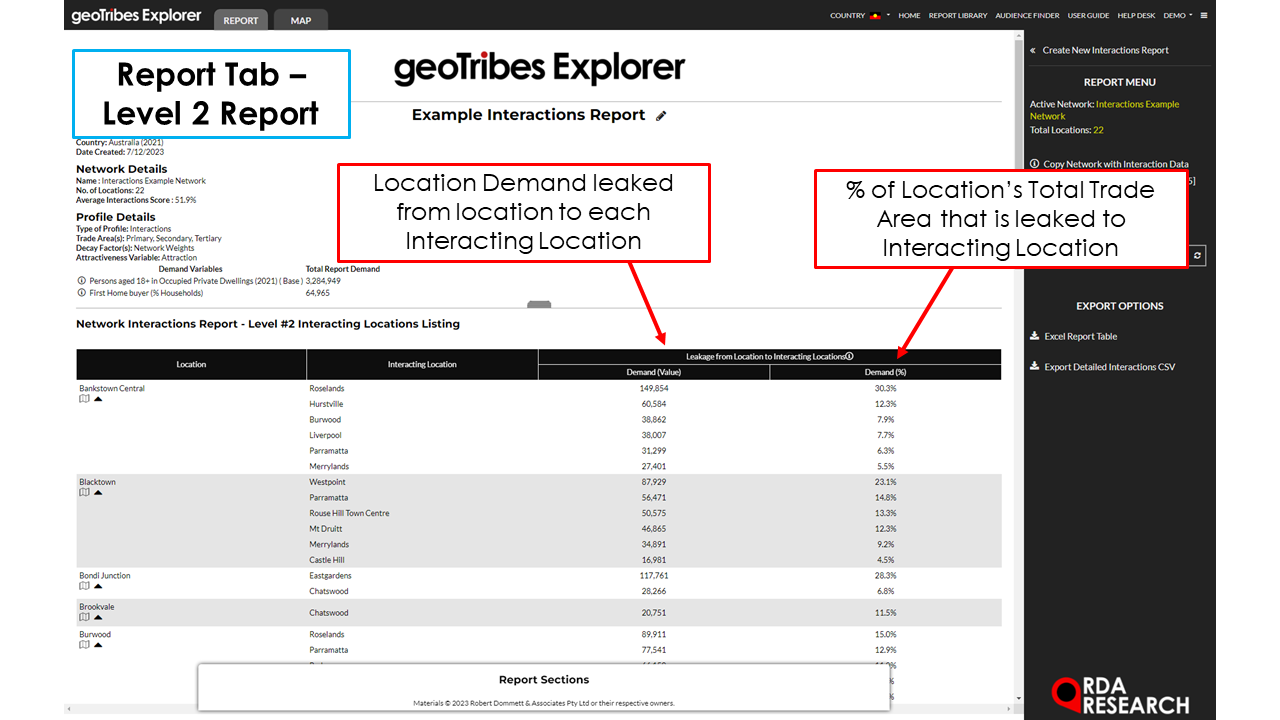Open map for Burwood location

tap(84, 645)
